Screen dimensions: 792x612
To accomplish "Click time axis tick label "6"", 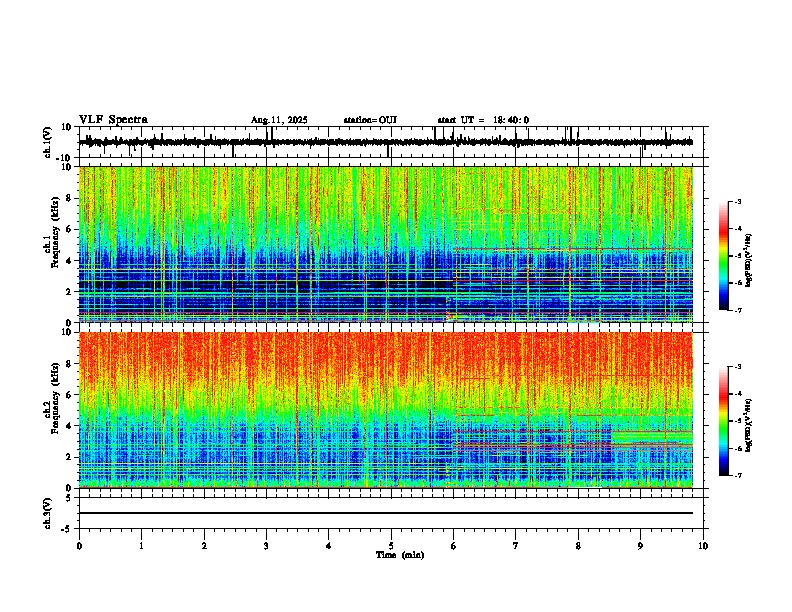I will point(454,546).
